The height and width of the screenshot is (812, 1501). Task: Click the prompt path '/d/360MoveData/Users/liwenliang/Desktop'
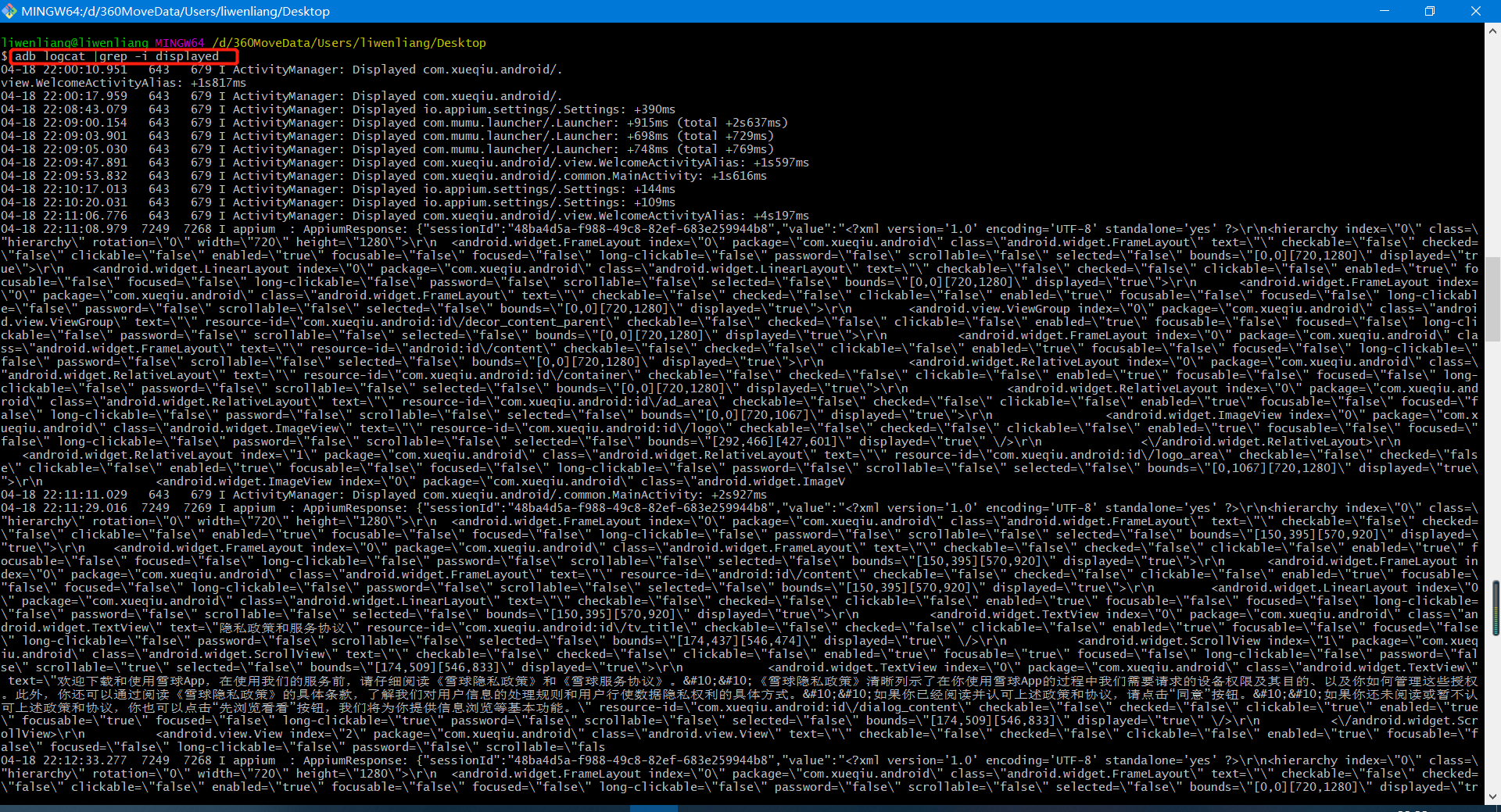pyautogui.click(x=349, y=43)
